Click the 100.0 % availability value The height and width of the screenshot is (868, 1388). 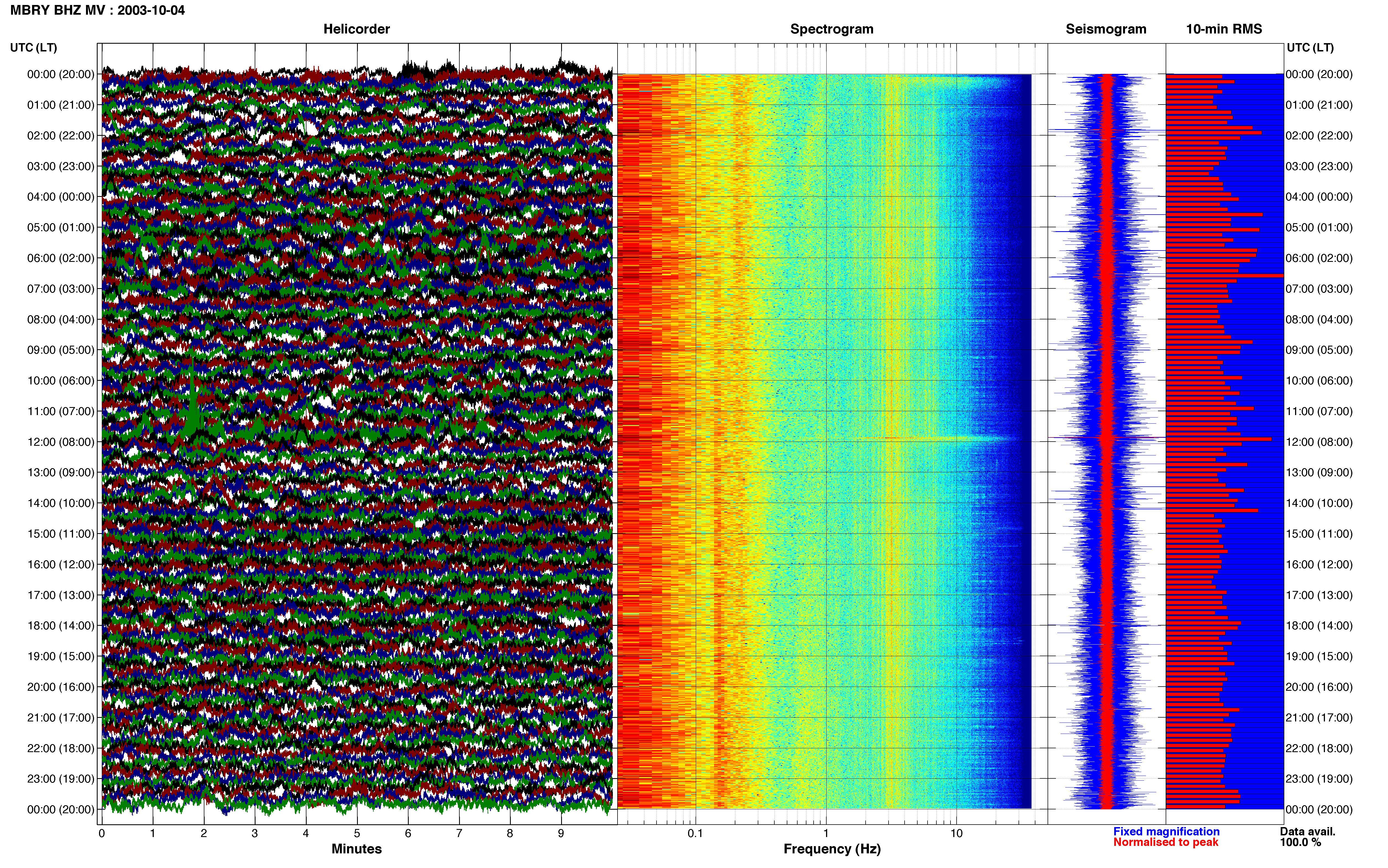[x=1300, y=842]
